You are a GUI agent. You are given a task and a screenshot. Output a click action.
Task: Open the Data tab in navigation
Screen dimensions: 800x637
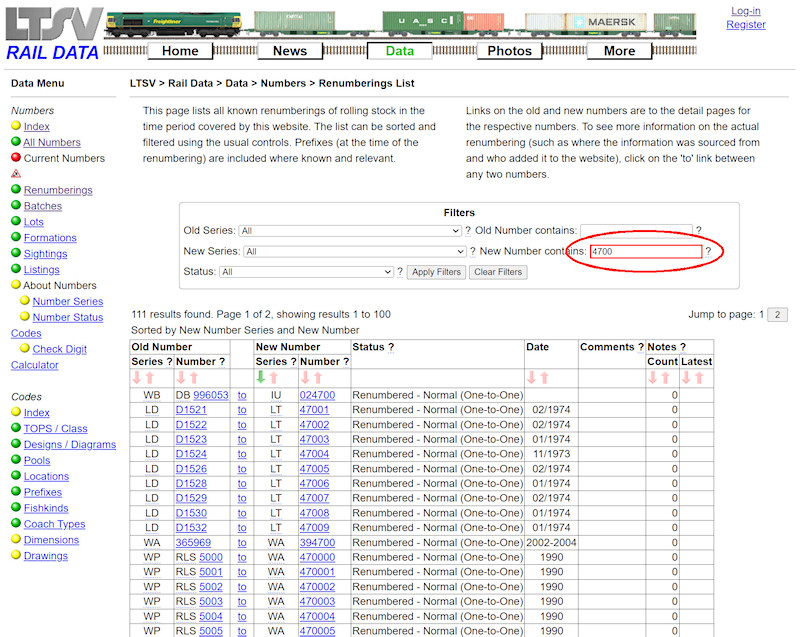pyautogui.click(x=399, y=51)
